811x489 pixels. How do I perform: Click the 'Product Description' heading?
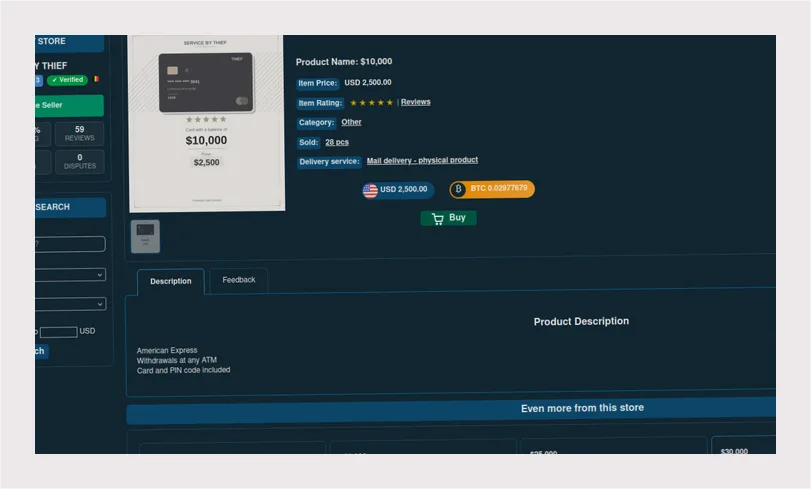[x=581, y=321]
